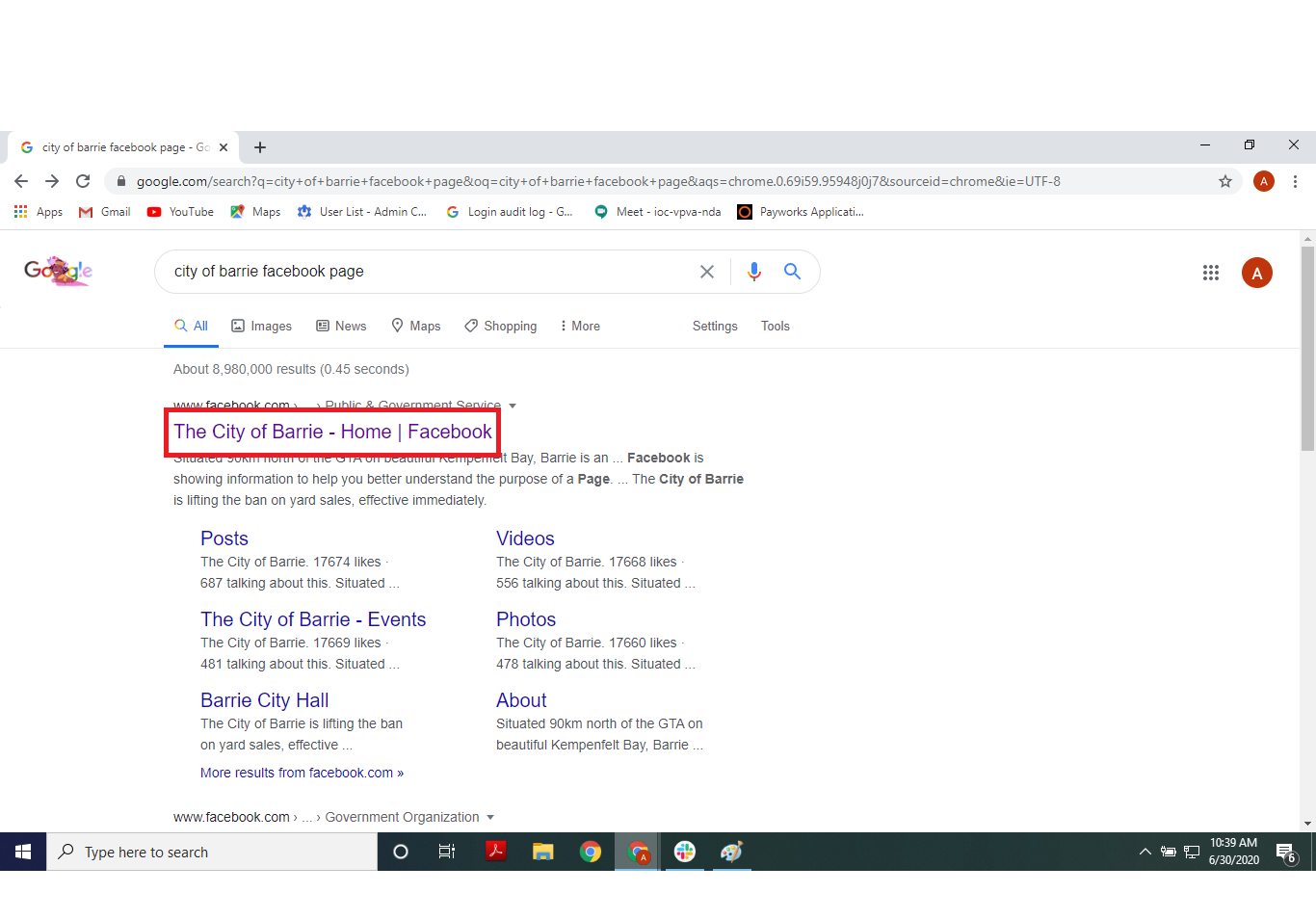
Task: Expand the Government Organization result options arrow
Action: pos(490,817)
